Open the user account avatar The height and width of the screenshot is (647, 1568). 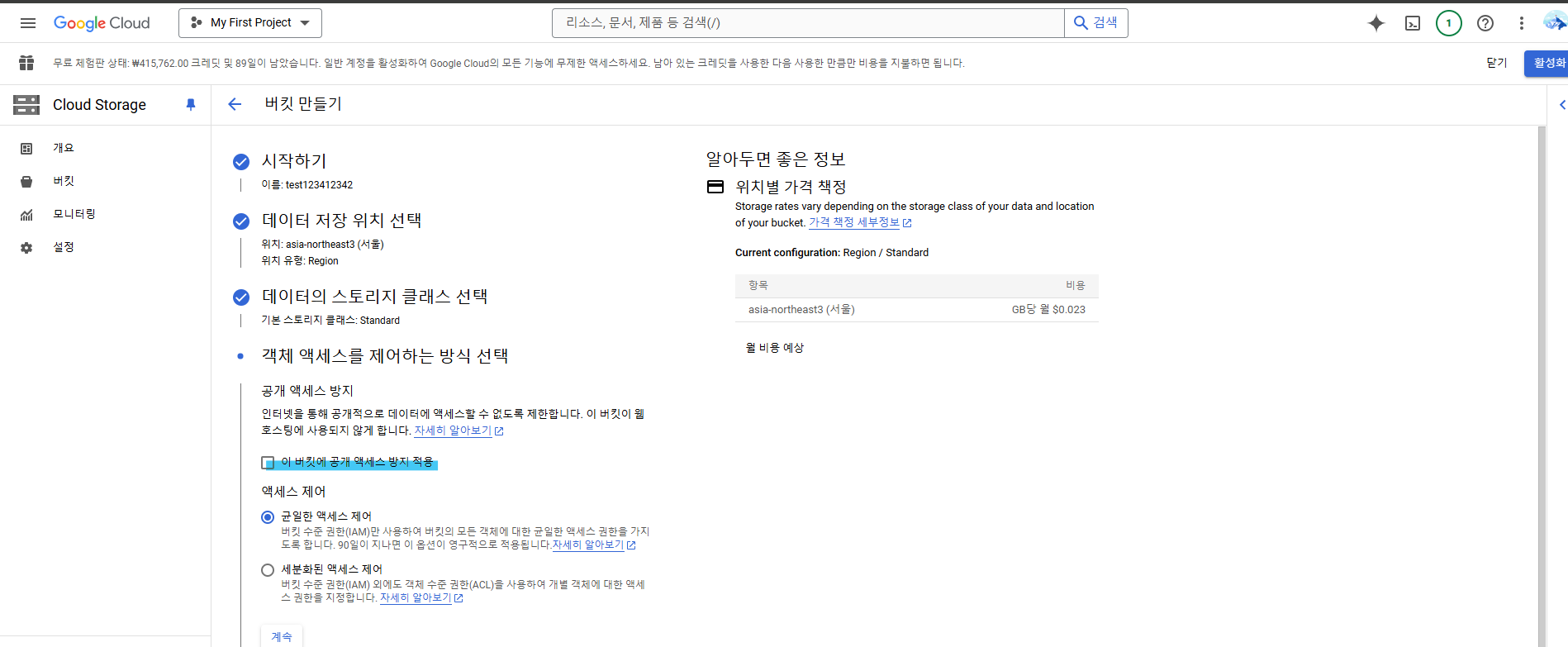tap(1555, 22)
